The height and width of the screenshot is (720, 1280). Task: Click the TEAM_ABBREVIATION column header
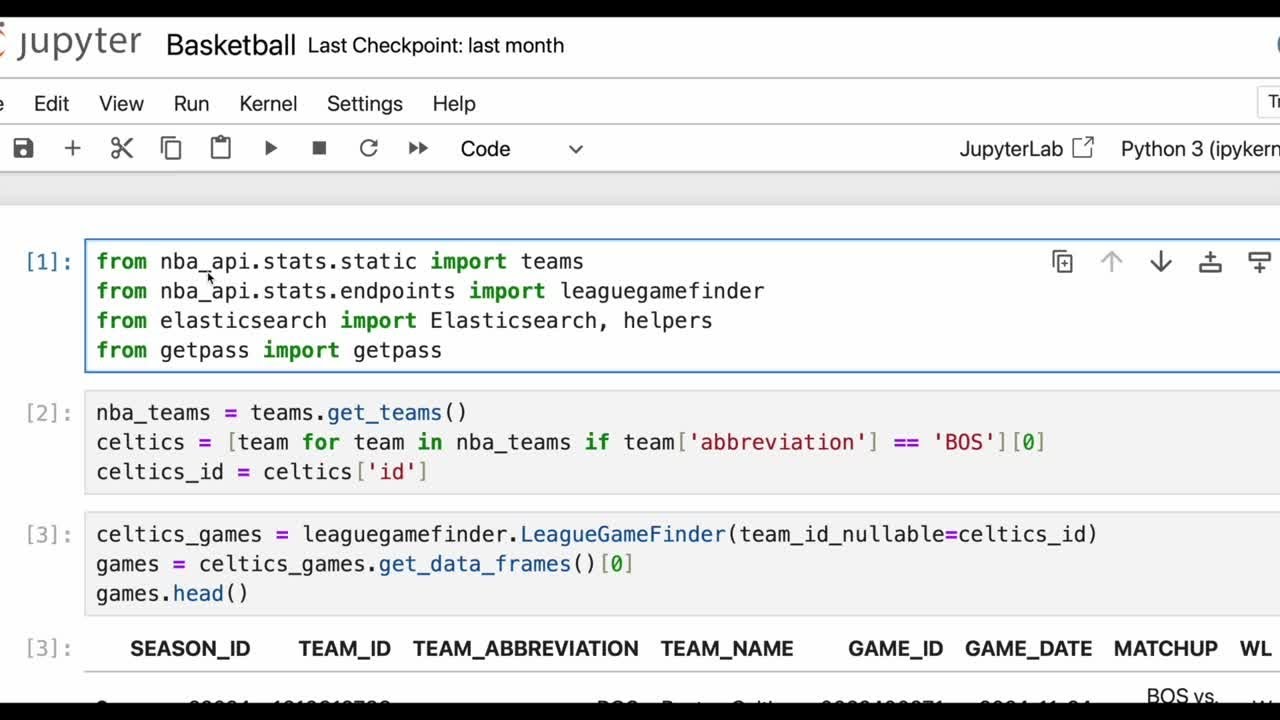click(x=525, y=649)
